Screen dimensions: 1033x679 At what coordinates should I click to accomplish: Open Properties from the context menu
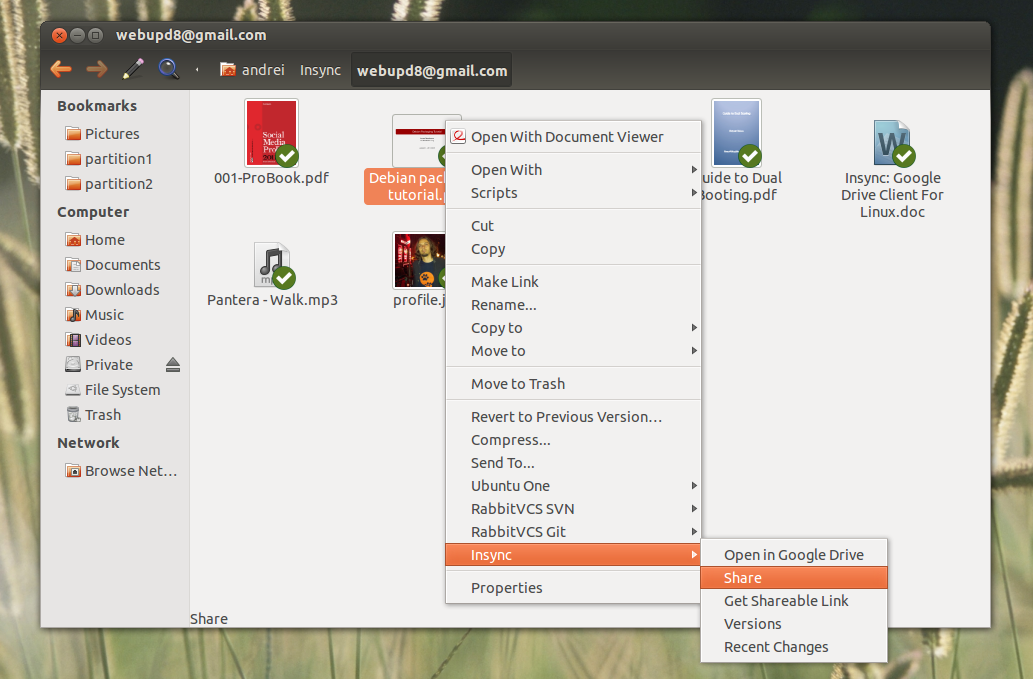click(x=573, y=588)
